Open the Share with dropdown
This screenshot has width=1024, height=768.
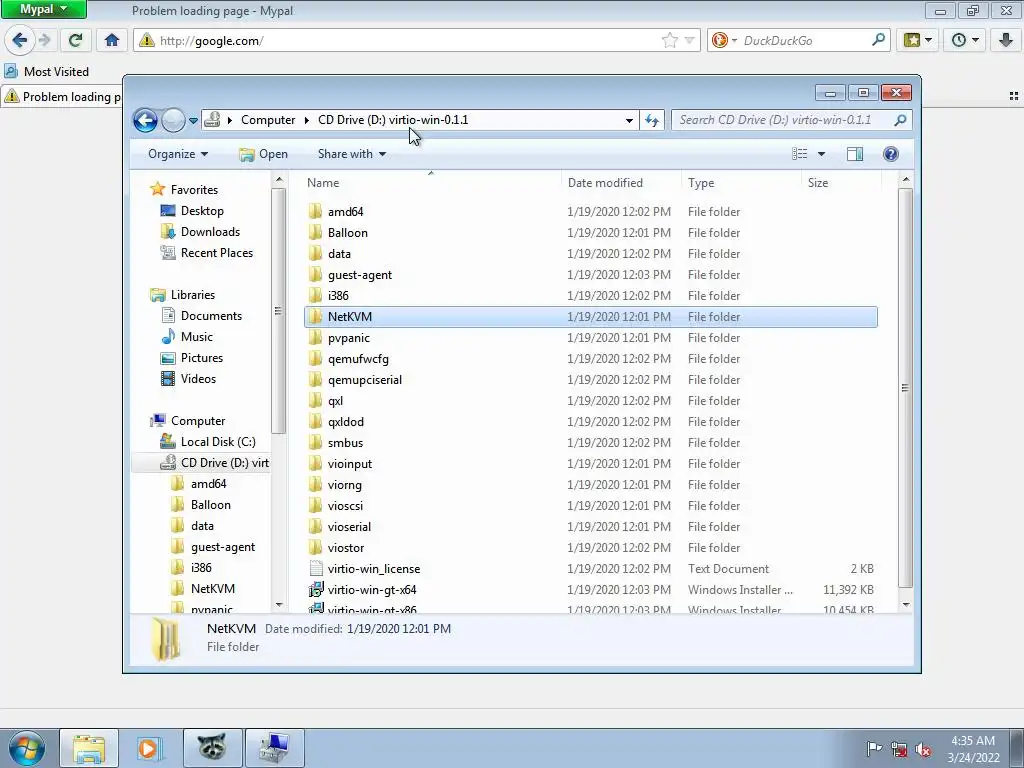coord(351,154)
